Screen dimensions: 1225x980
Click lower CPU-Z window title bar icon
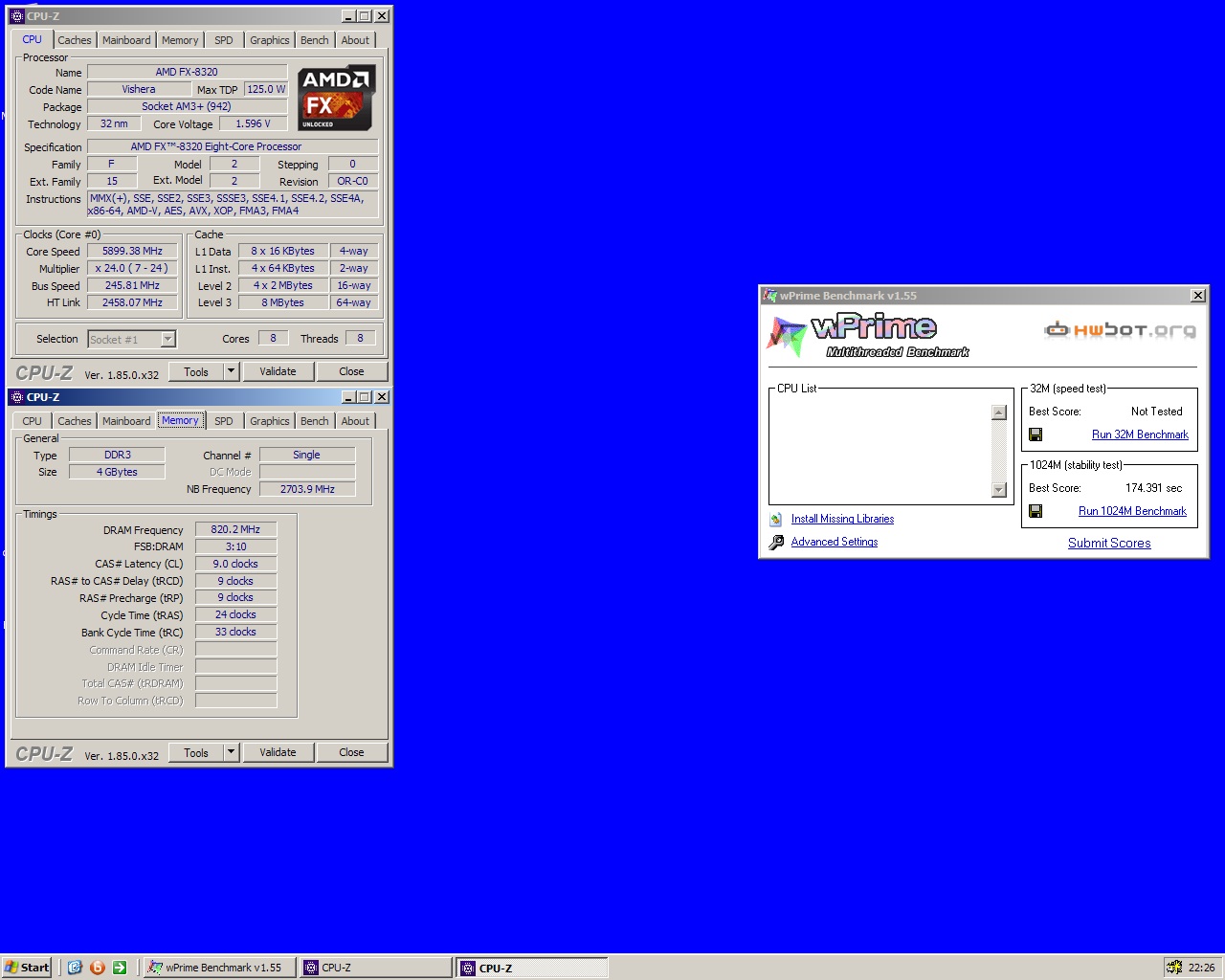[x=16, y=397]
